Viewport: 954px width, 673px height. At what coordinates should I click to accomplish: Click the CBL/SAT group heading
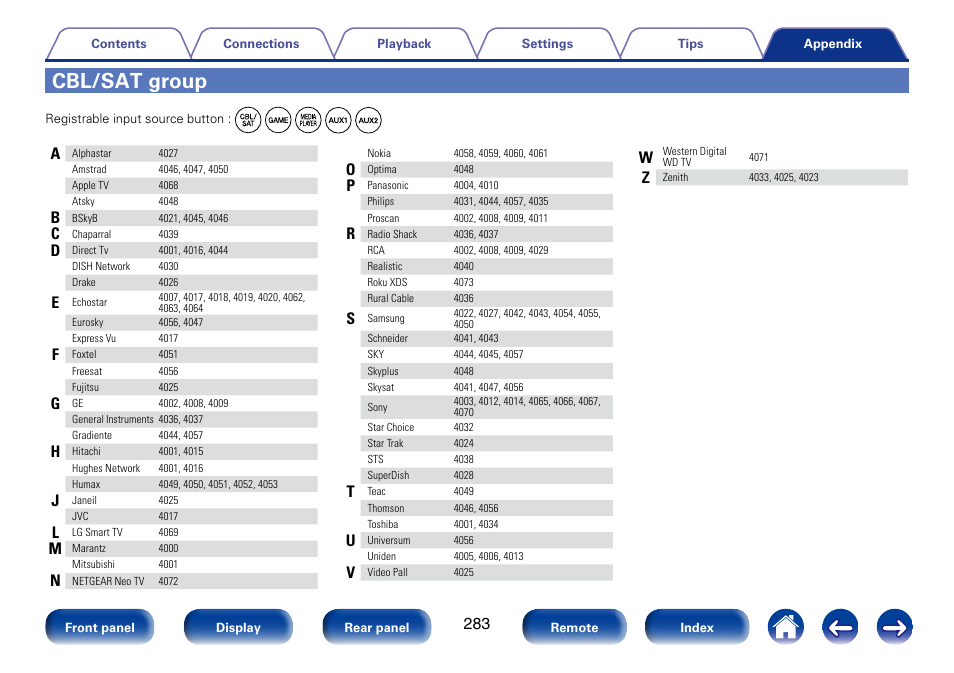129,81
